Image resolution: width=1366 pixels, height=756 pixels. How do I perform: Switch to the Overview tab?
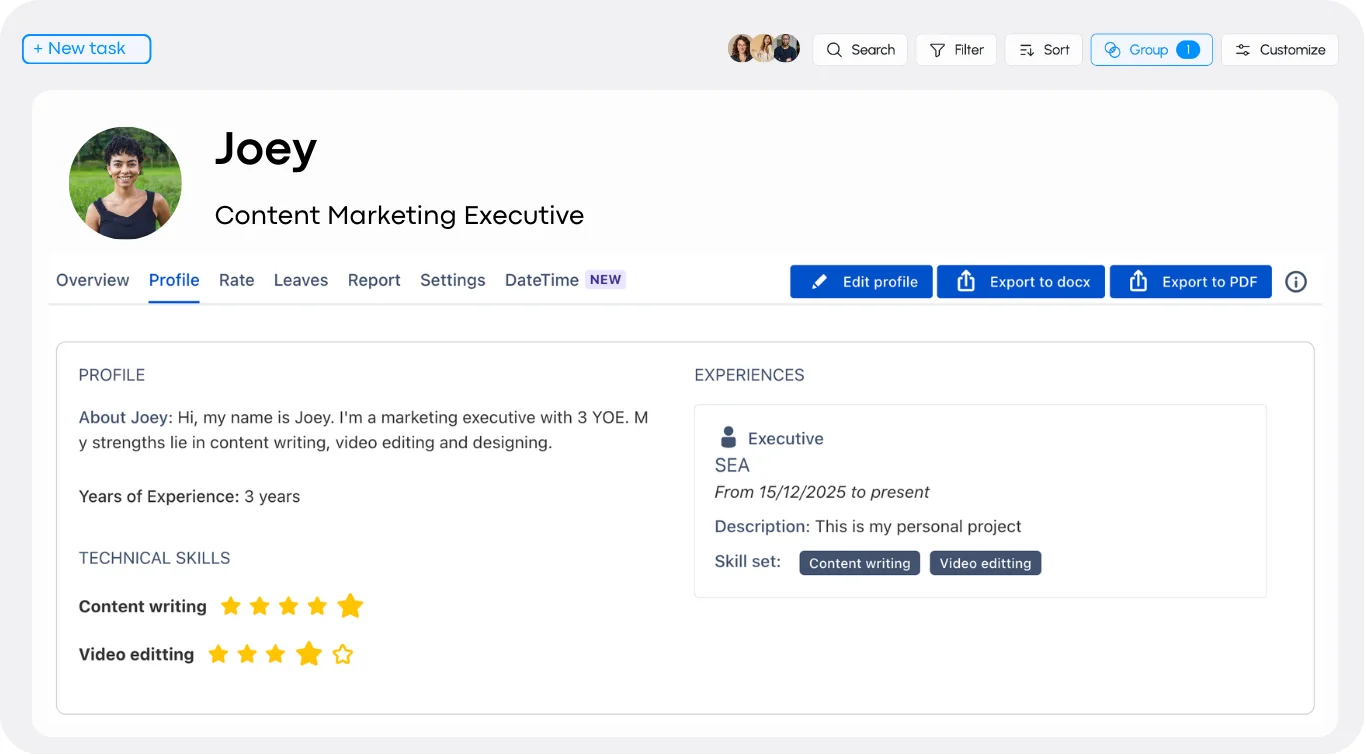[x=92, y=280]
